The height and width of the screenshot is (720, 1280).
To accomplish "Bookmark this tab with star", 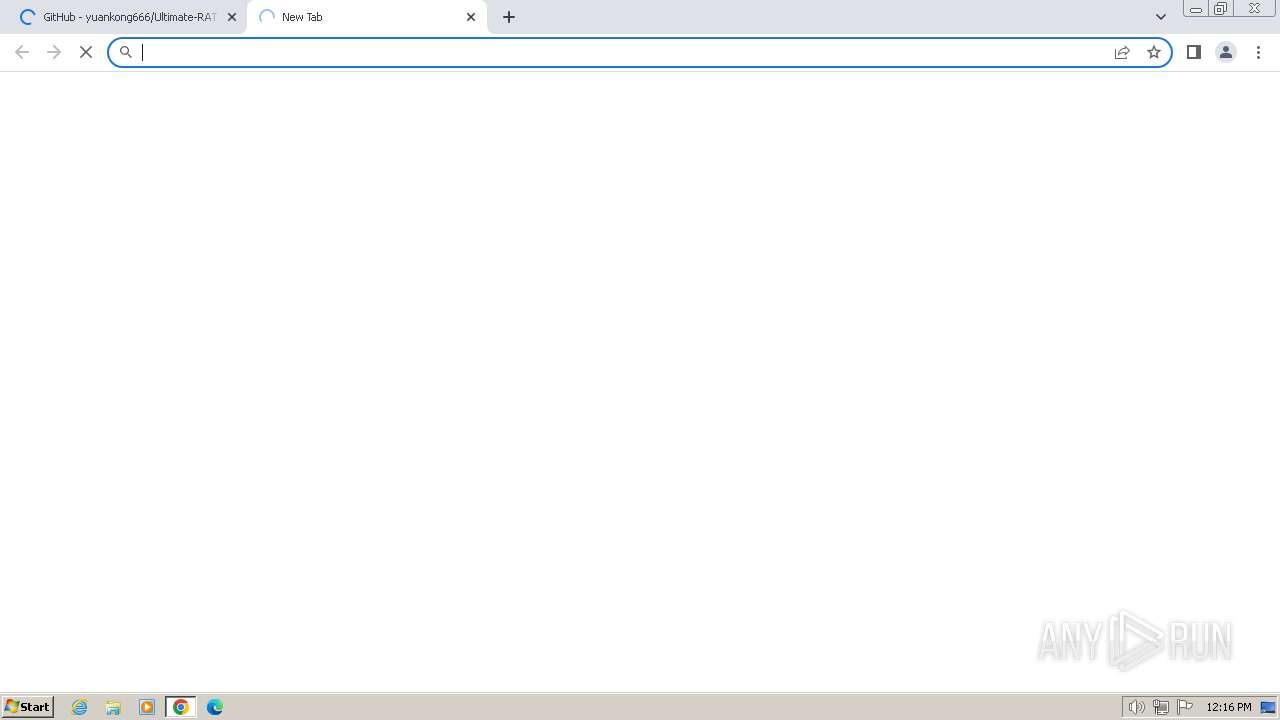I will pos(1154,52).
